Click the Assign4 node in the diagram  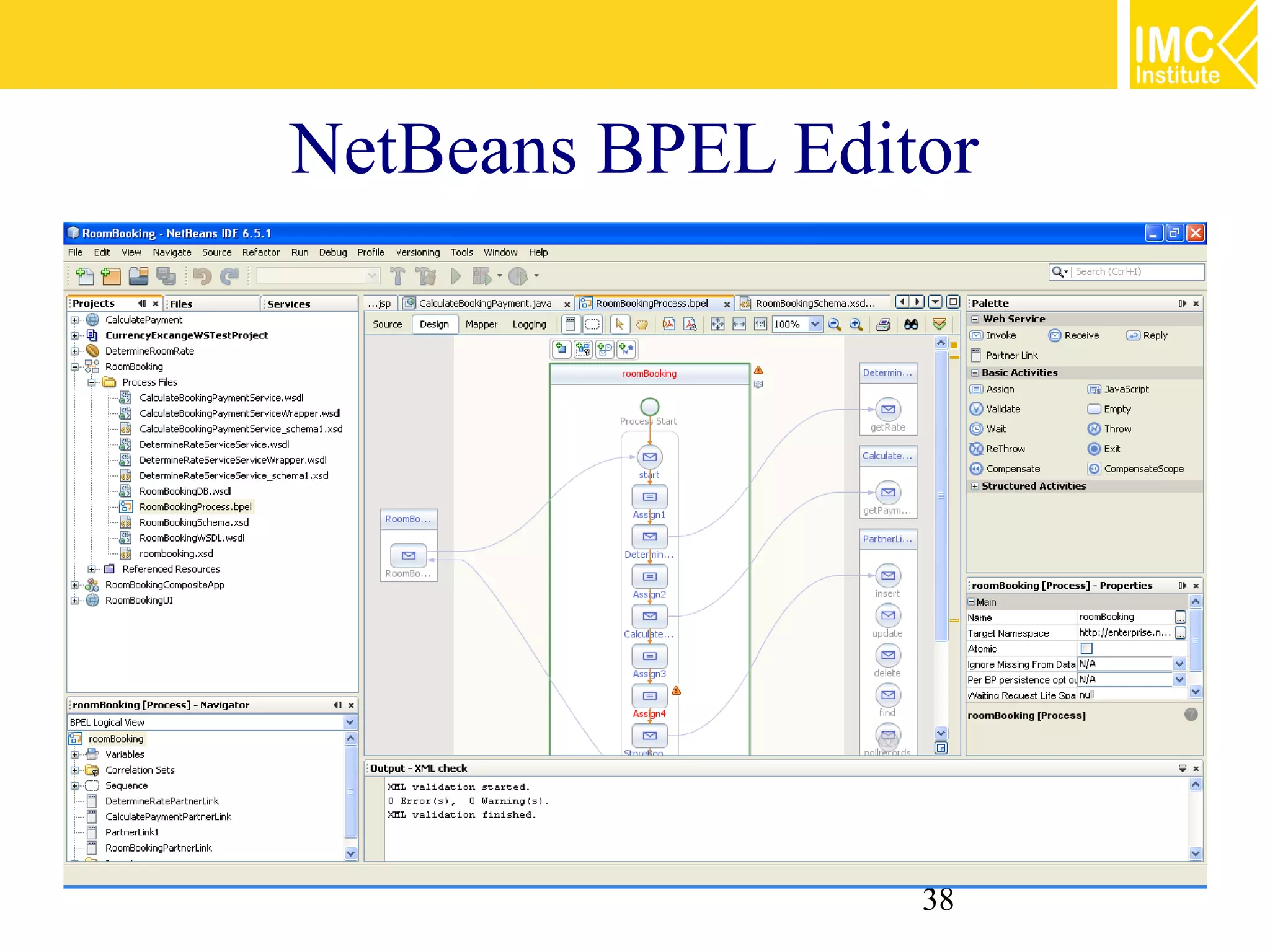coord(649,695)
